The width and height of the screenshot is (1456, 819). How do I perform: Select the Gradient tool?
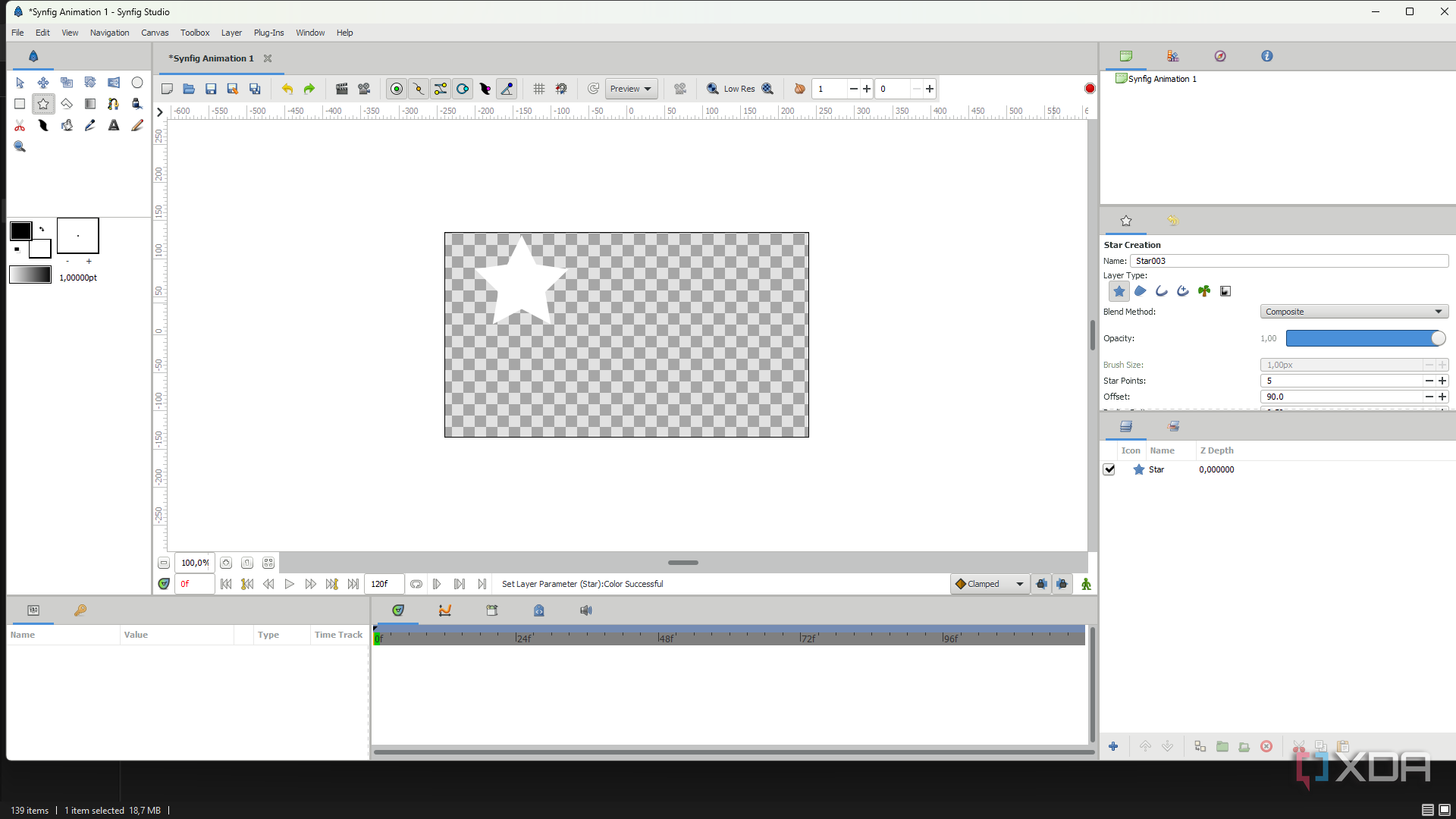click(90, 104)
